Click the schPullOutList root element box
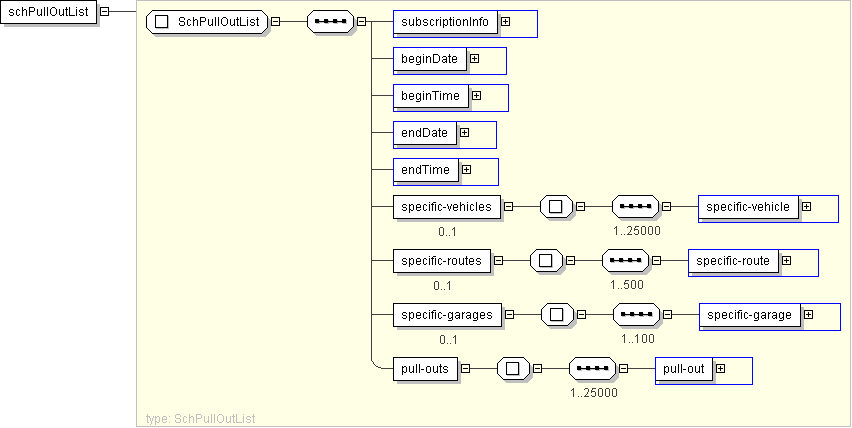The image size is (852, 428). 48,11
